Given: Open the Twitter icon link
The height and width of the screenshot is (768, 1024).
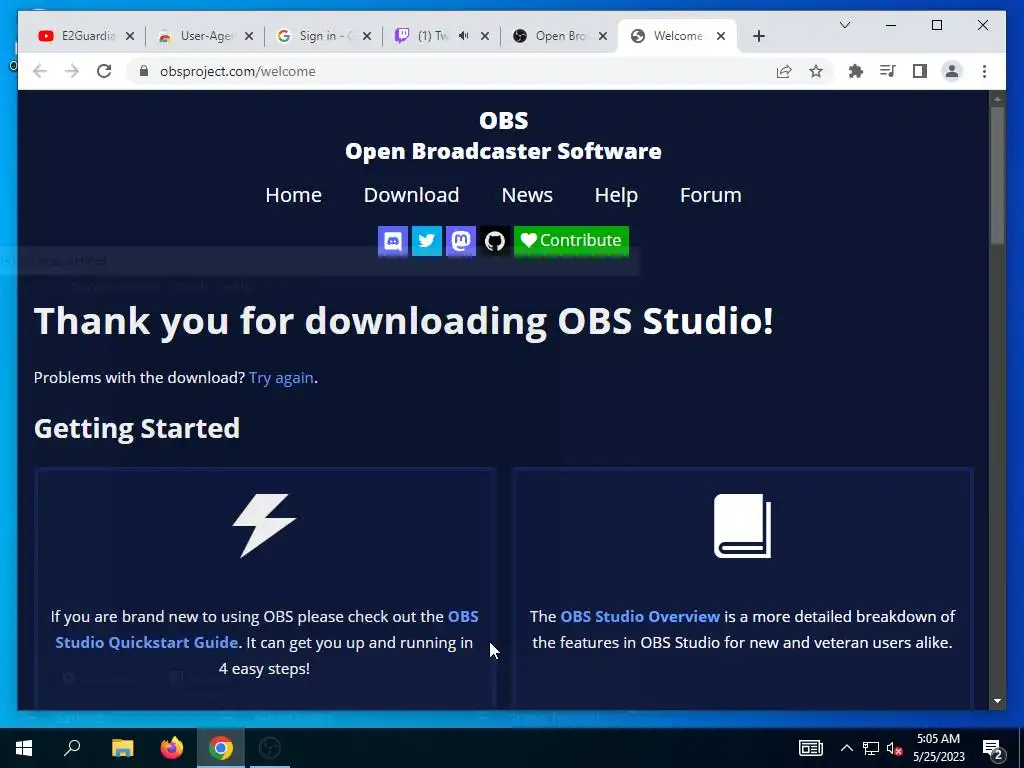Looking at the screenshot, I should tap(426, 241).
